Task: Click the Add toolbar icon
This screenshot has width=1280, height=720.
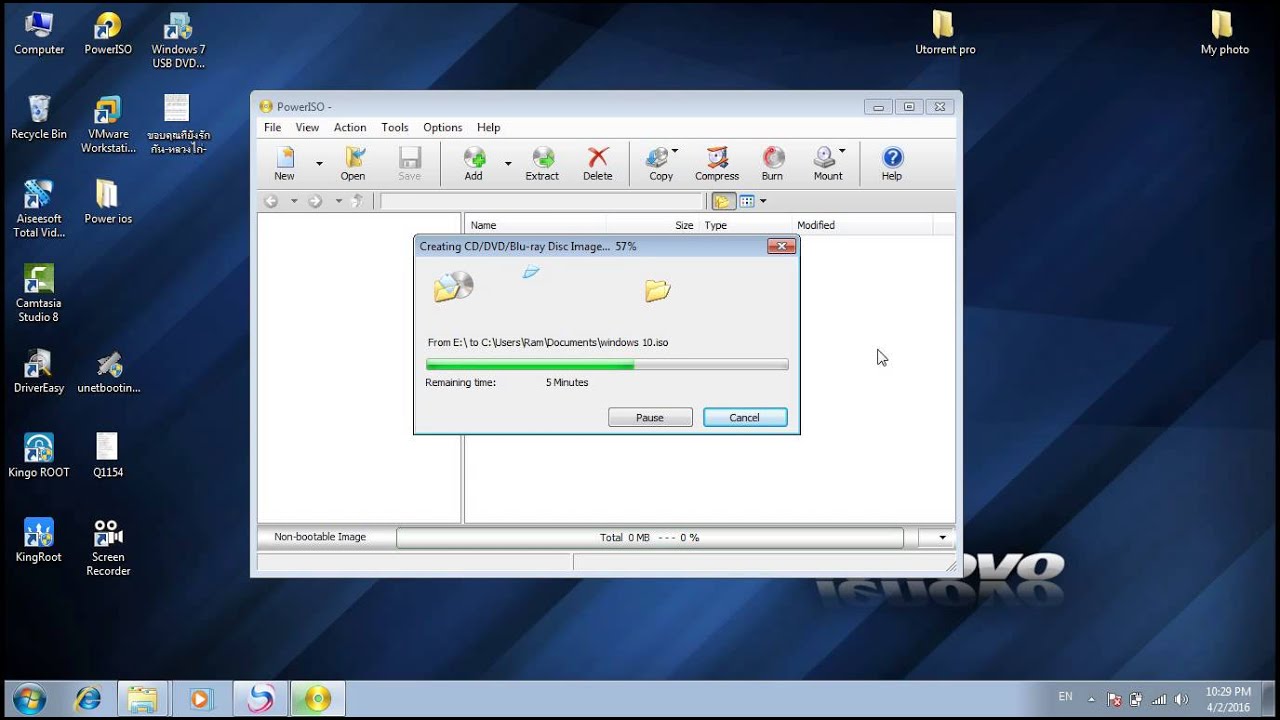Action: coord(474,163)
